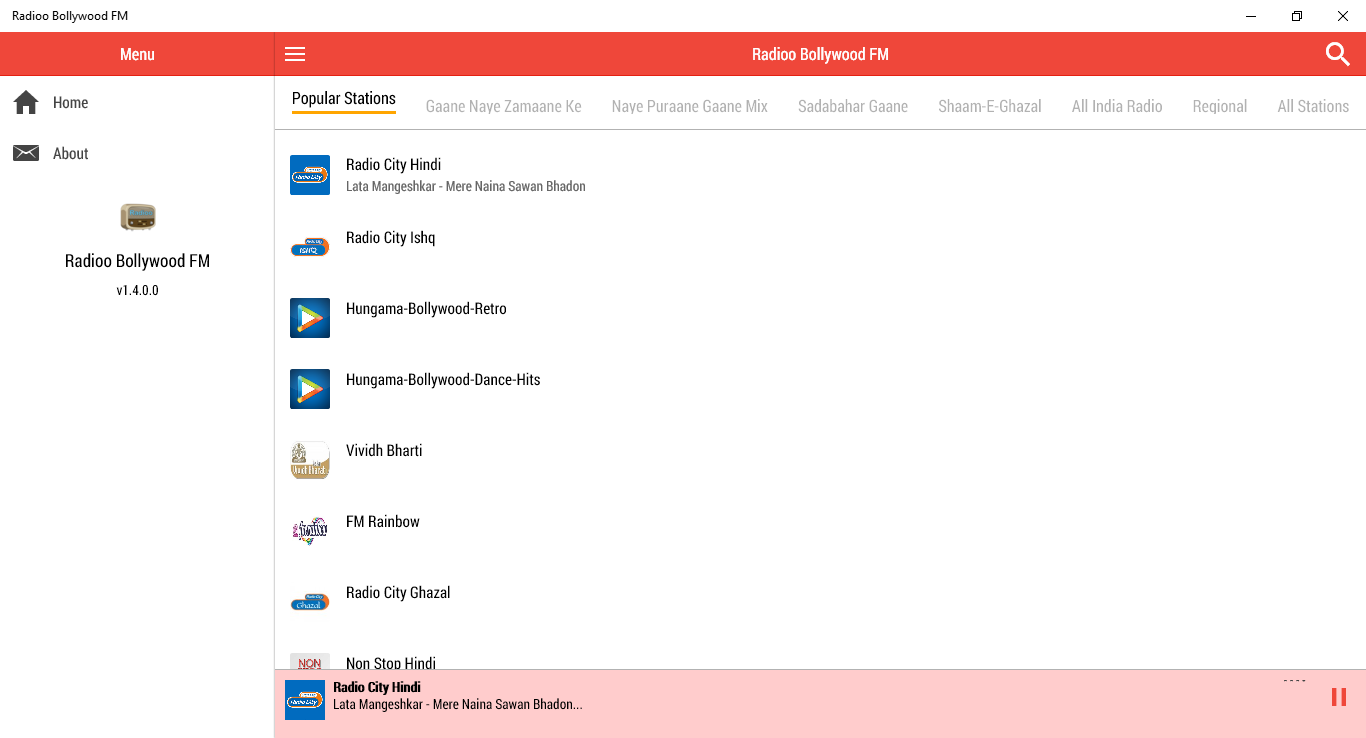Image resolution: width=1366 pixels, height=738 pixels.
Task: Click the Home house icon
Action: [26, 102]
